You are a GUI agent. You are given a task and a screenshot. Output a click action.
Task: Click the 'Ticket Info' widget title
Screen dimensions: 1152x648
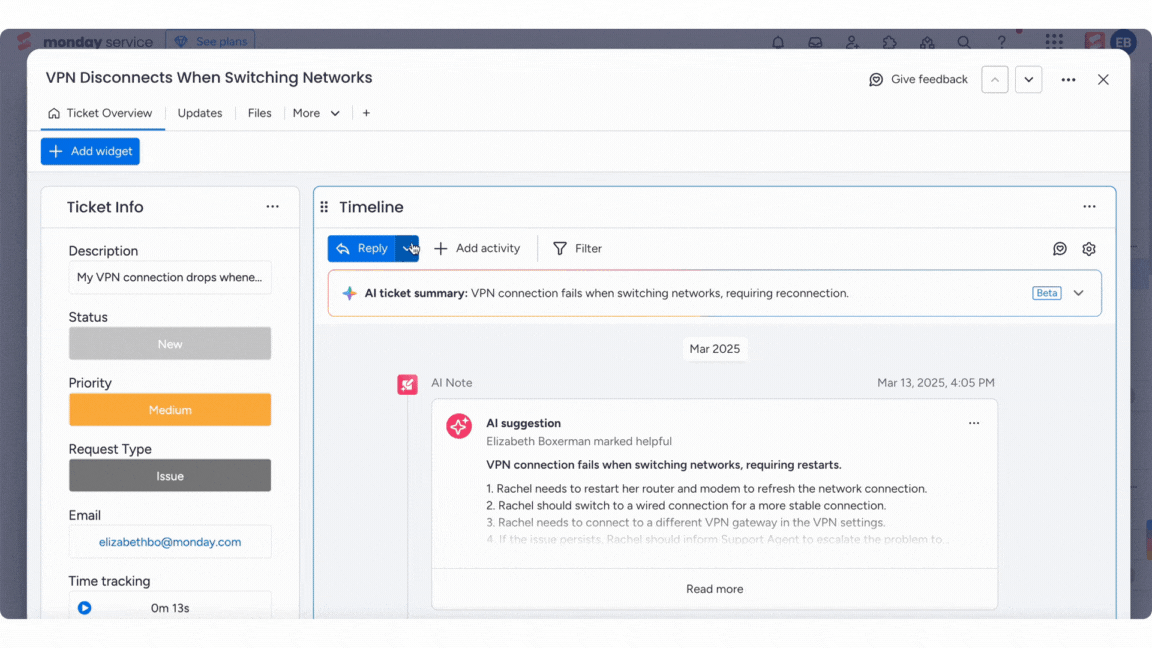[x=105, y=207]
